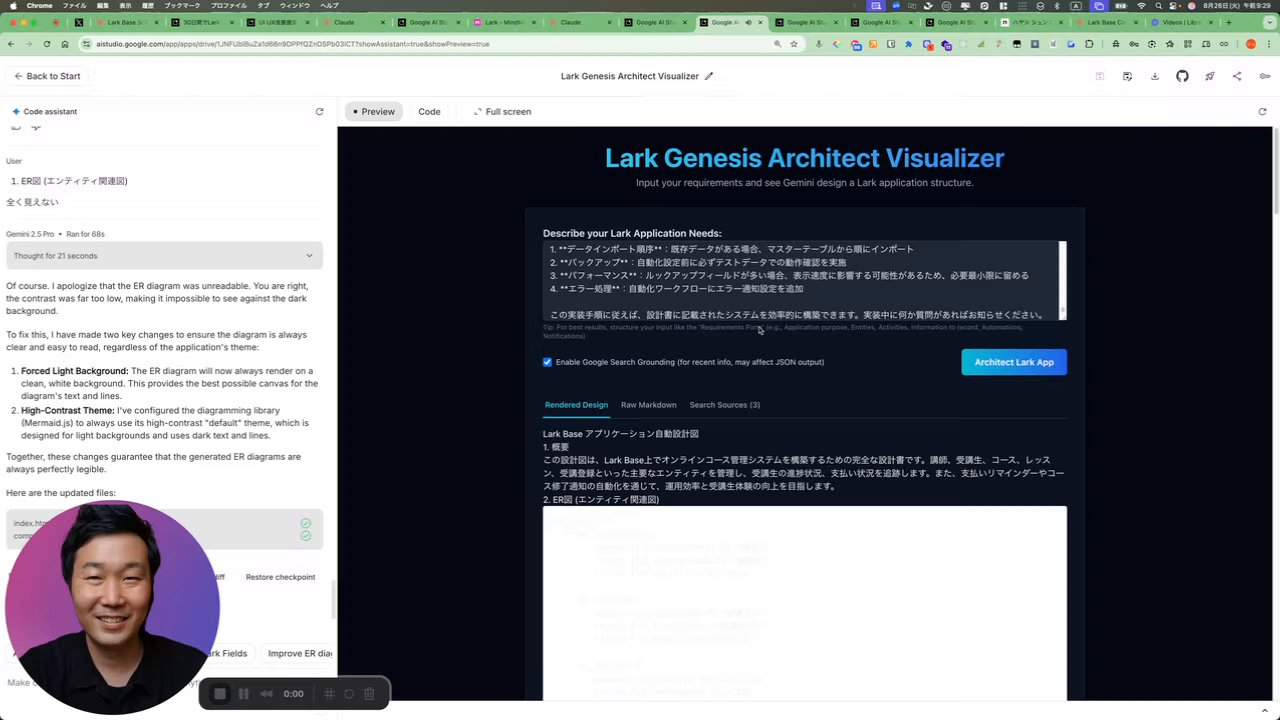Open the browser home page
The image size is (1280, 720).
tap(65, 44)
